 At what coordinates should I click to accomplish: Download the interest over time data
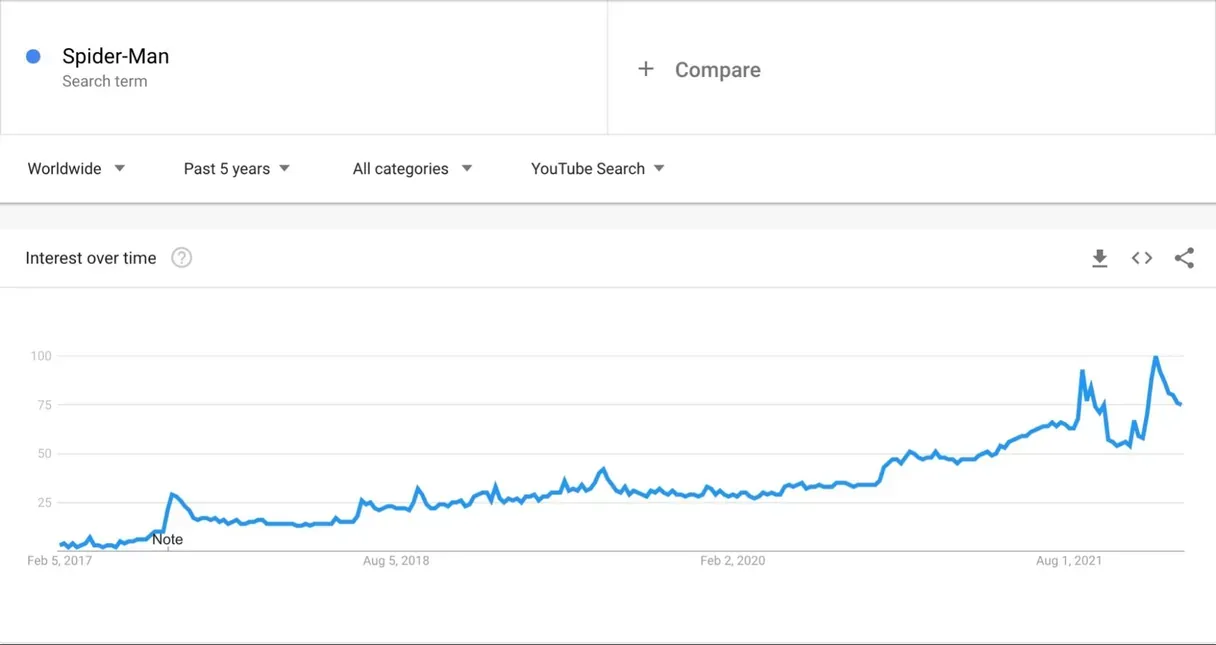(x=1100, y=259)
